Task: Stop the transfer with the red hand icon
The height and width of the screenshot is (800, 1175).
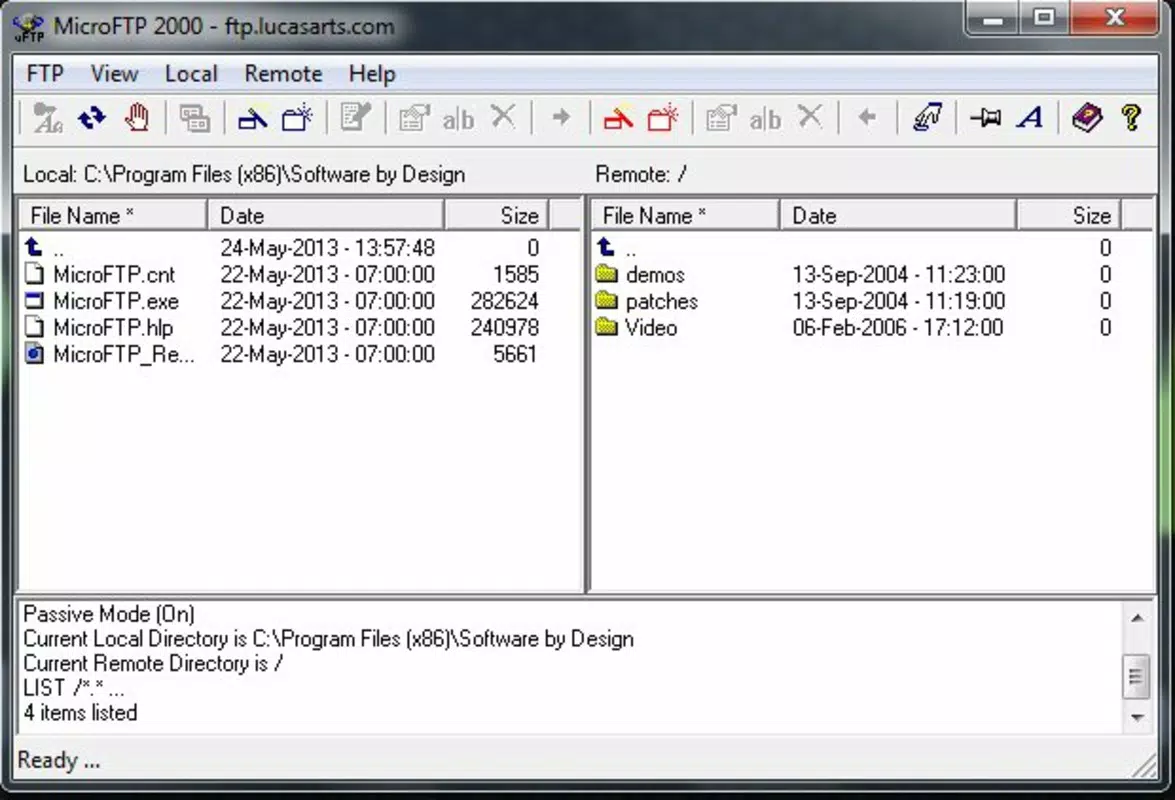Action: [x=136, y=118]
